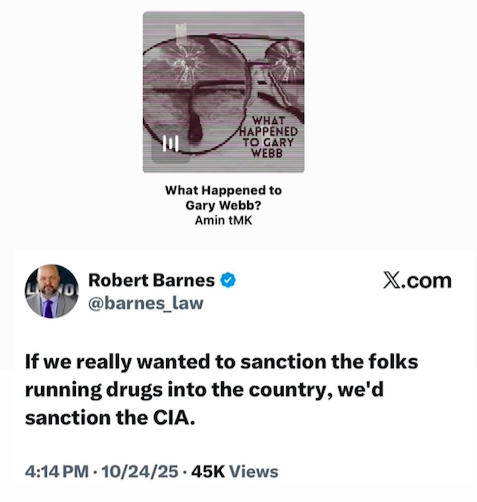Click the X logo in X.com

(391, 280)
